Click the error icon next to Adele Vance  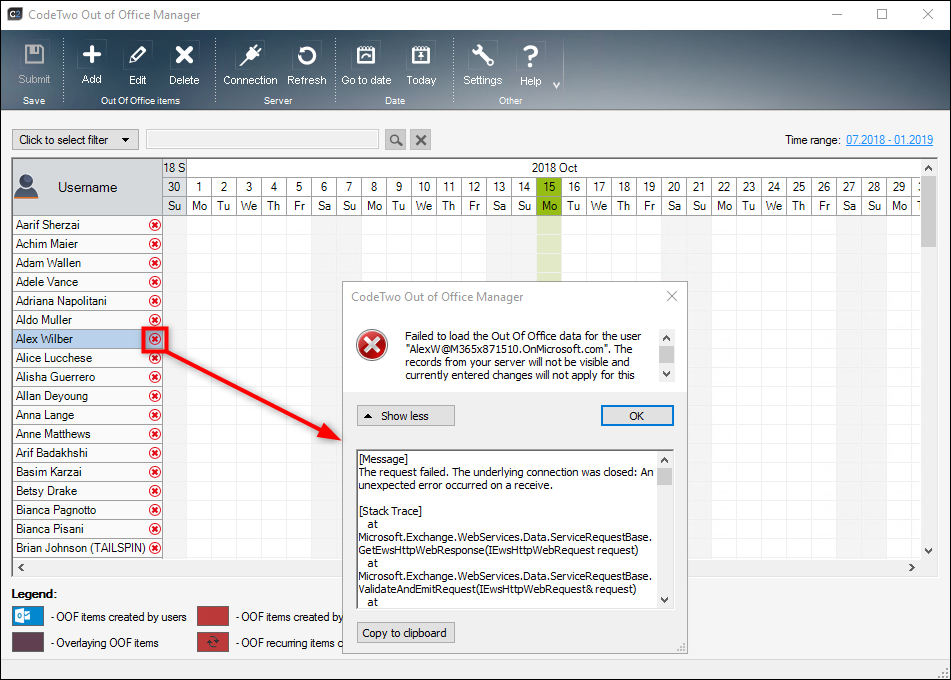[155, 282]
